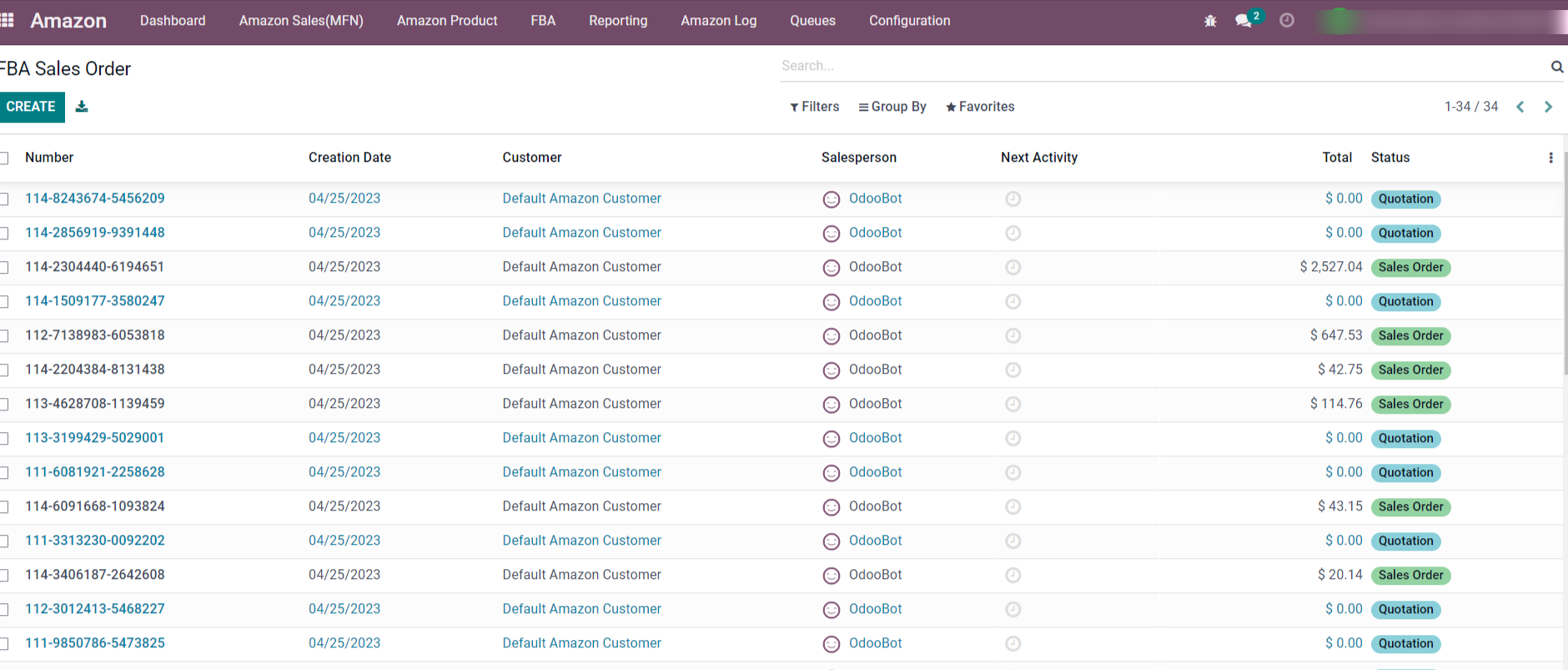Click the search magnifier icon
The image size is (1568, 670).
tap(1556, 67)
